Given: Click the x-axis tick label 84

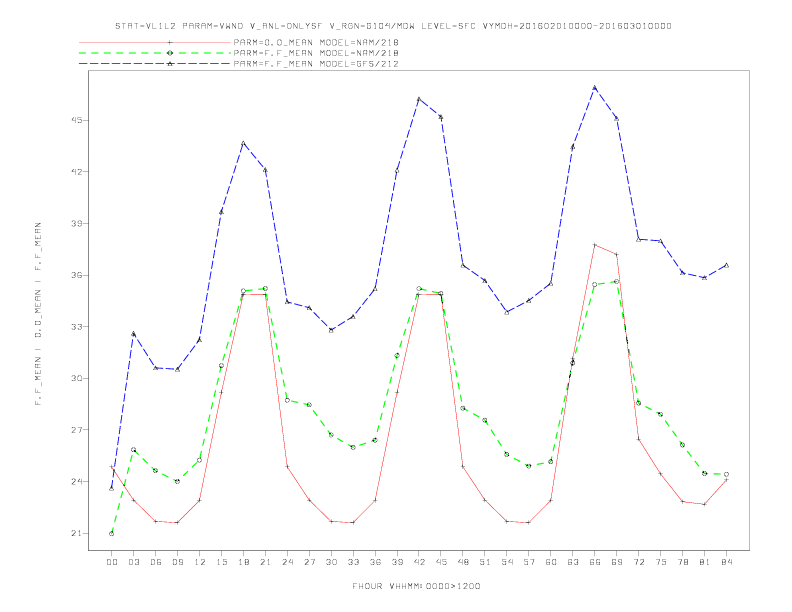Looking at the screenshot, I should (726, 562).
